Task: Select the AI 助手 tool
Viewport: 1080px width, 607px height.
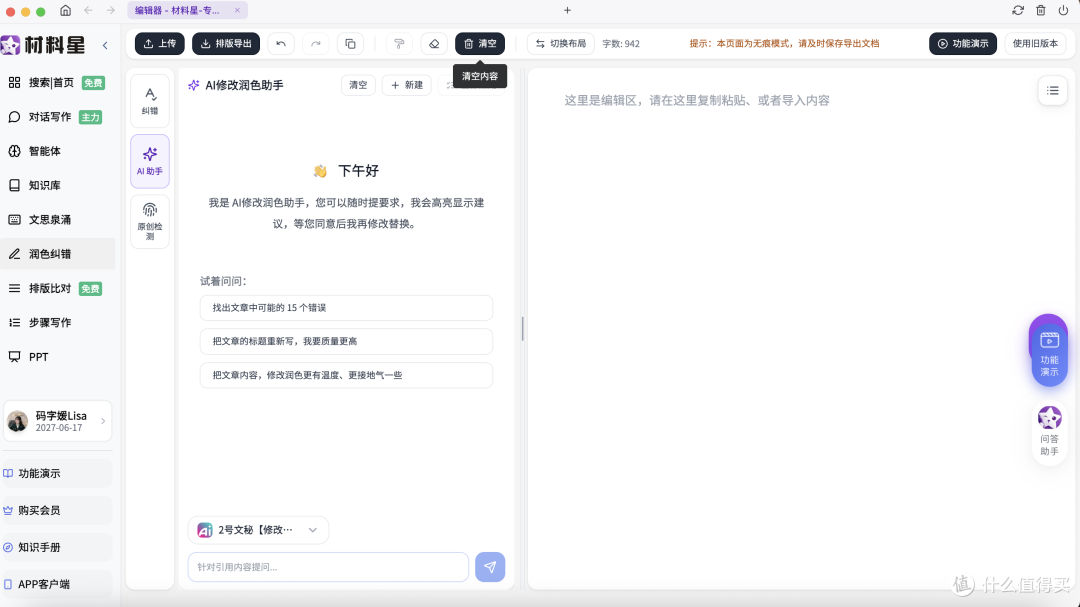Action: [150, 161]
